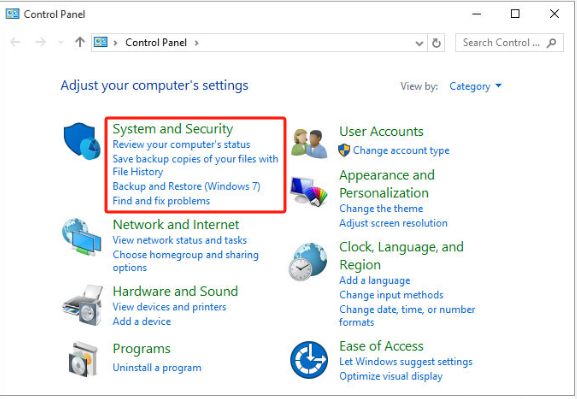577x399 pixels.
Task: Click the User Accounts people icon
Action: 309,144
